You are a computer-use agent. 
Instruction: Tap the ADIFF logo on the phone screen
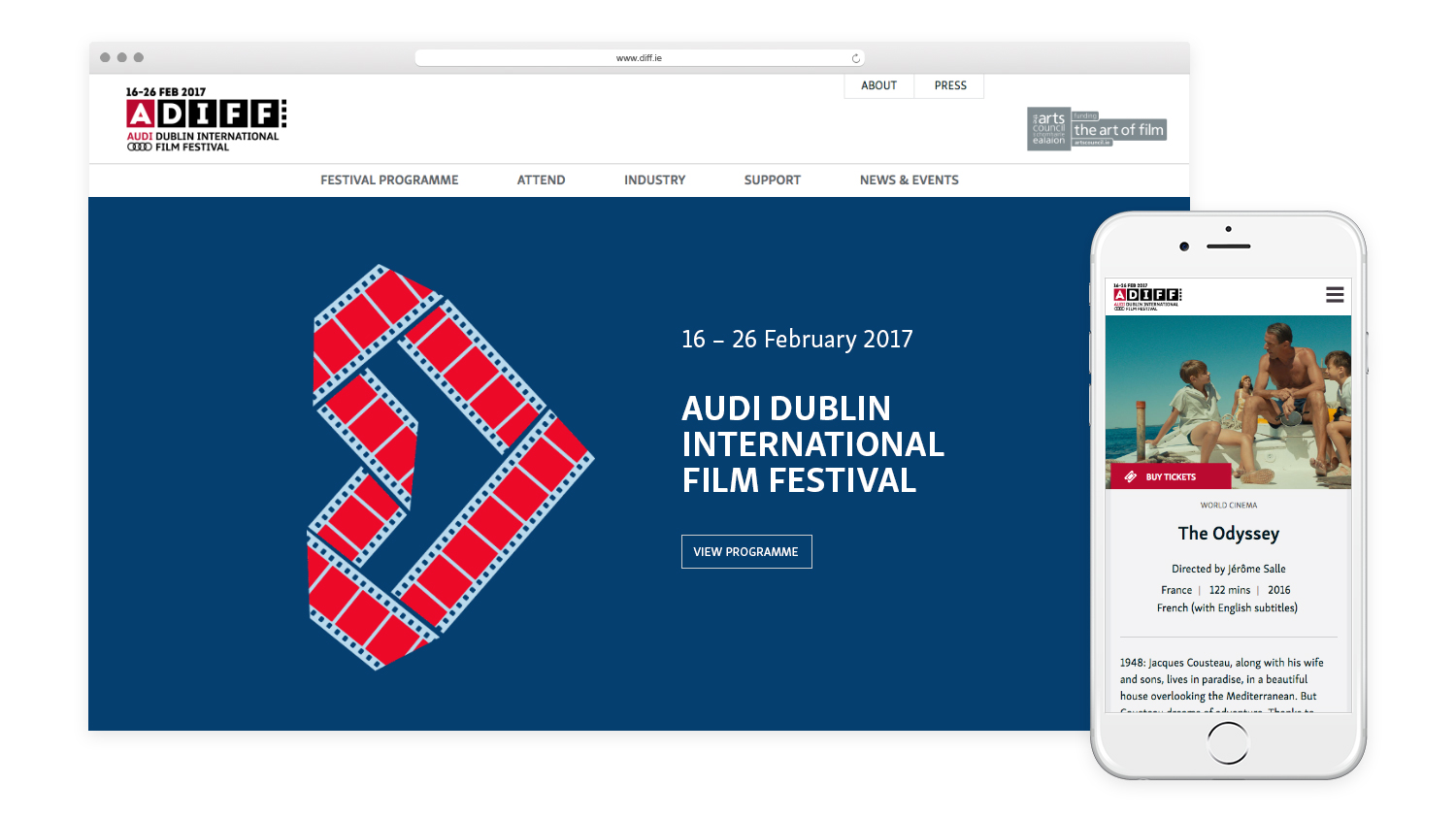point(1147,296)
